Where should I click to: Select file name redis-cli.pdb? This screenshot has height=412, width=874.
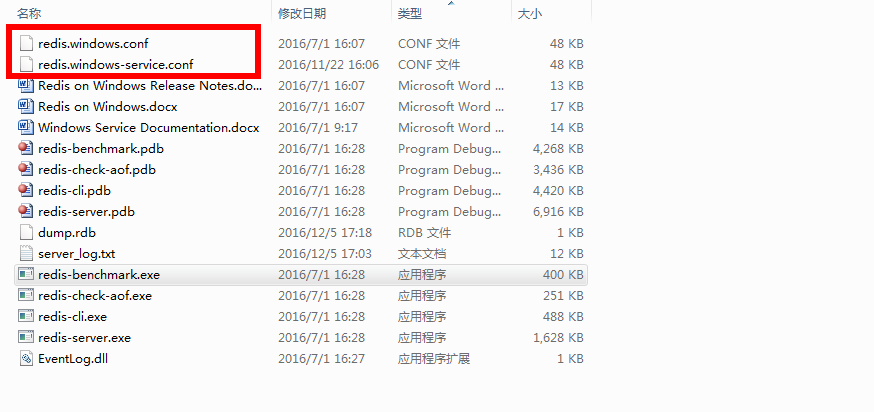coord(75,191)
